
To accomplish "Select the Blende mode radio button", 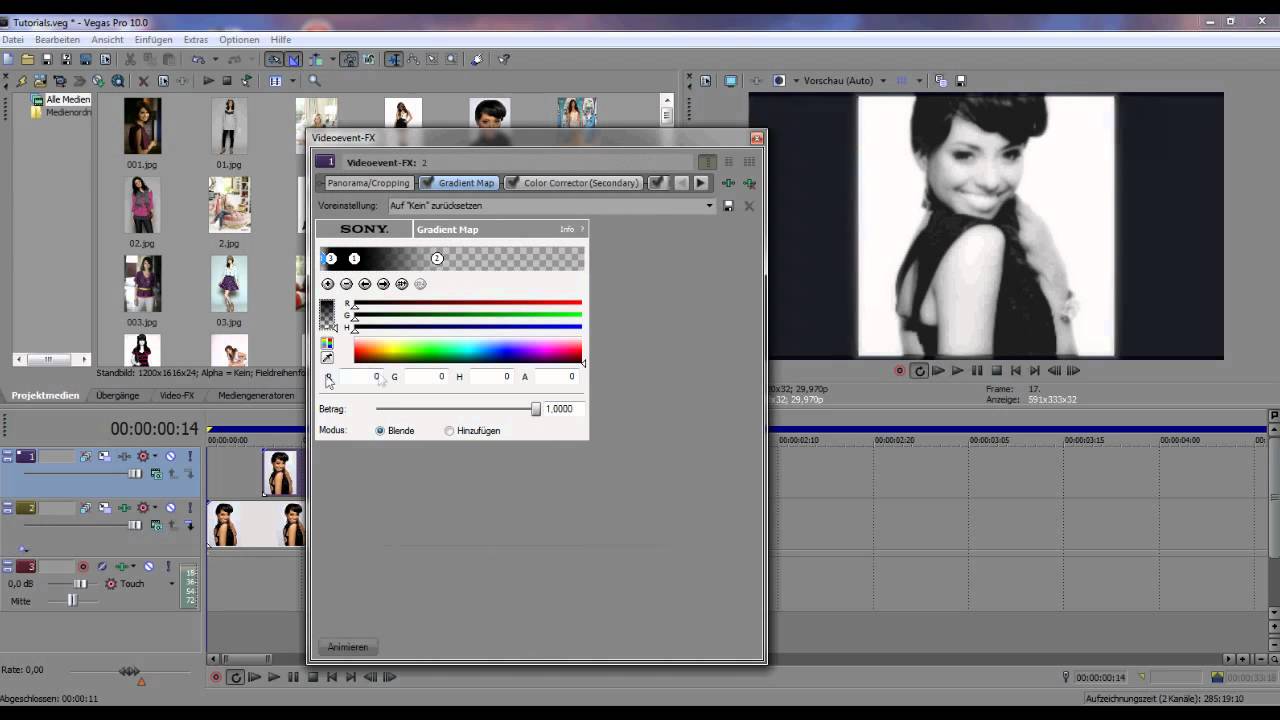I will click(x=380, y=431).
